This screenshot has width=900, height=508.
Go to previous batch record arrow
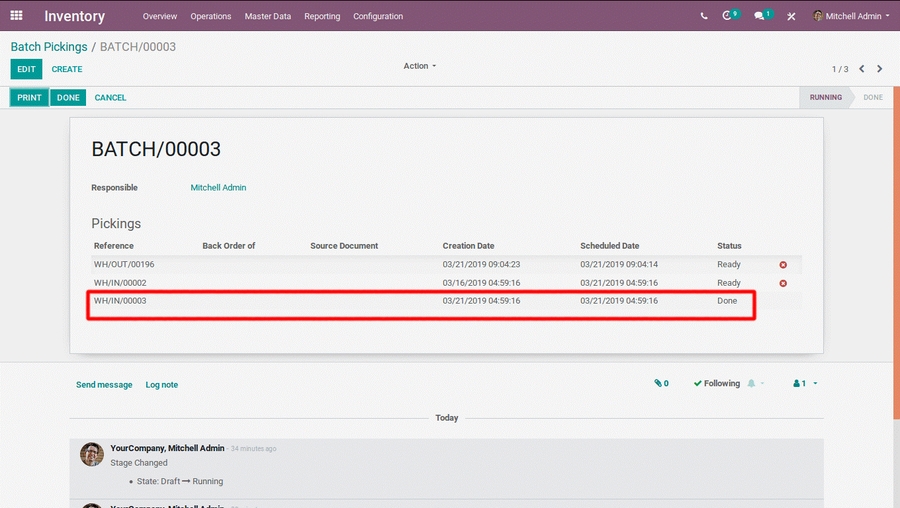[862, 69]
